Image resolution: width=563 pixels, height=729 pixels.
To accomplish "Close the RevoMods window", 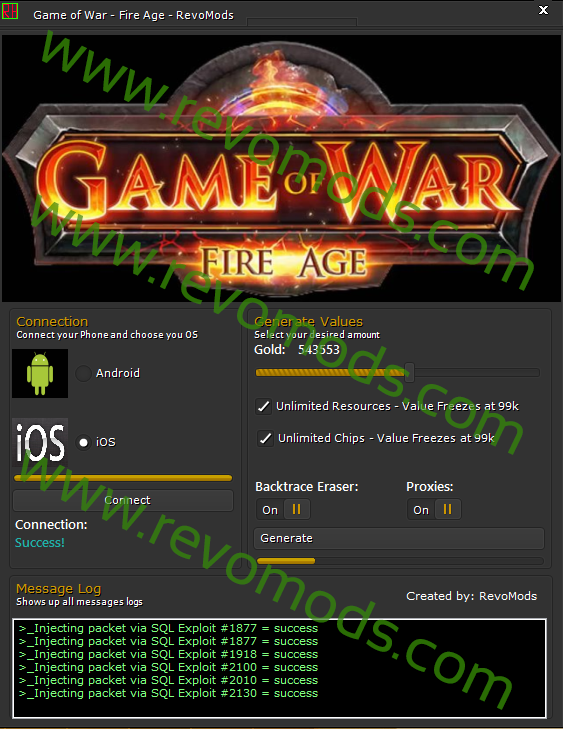I will (543, 10).
